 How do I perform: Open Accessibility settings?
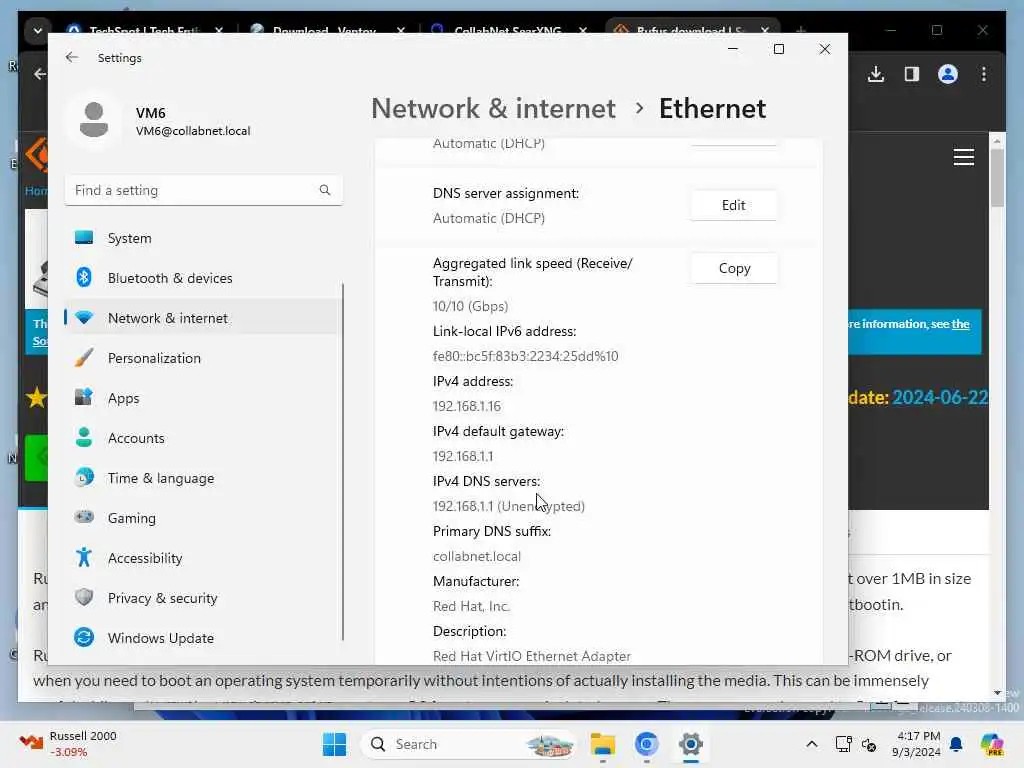[x=204, y=558]
